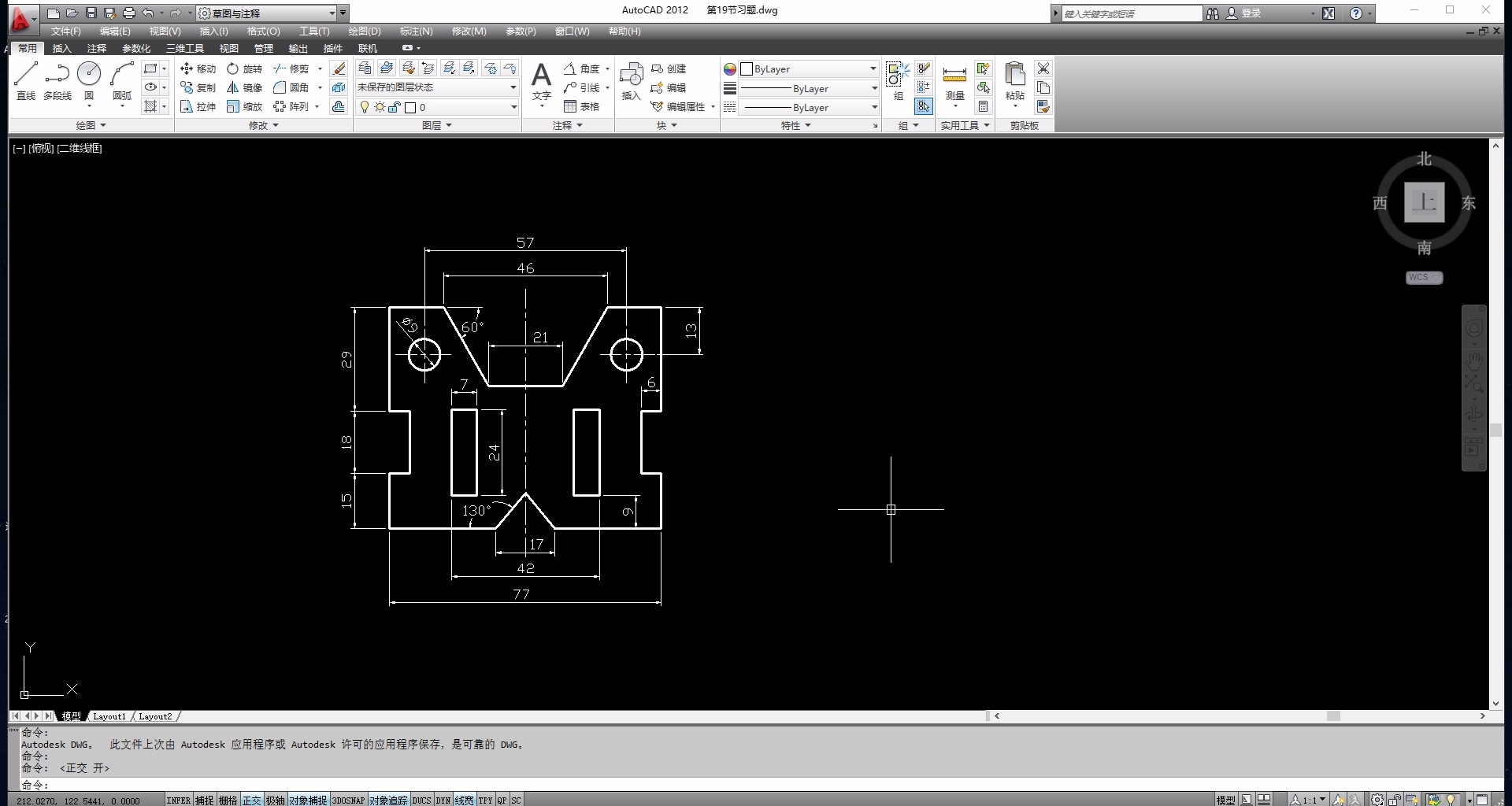The image size is (1512, 806).
Task: Open the Dimension 标注(N) menu
Action: click(x=416, y=31)
